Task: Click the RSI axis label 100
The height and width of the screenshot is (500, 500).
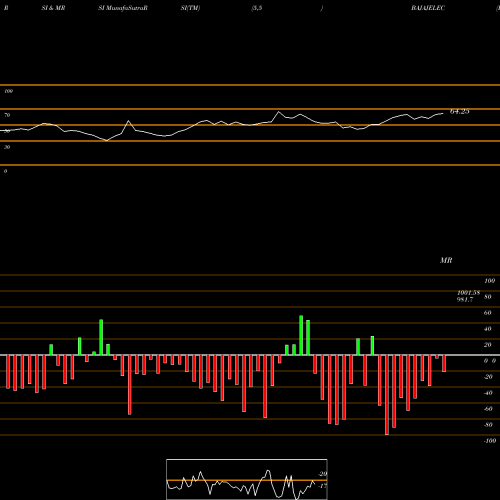Action: (8, 91)
